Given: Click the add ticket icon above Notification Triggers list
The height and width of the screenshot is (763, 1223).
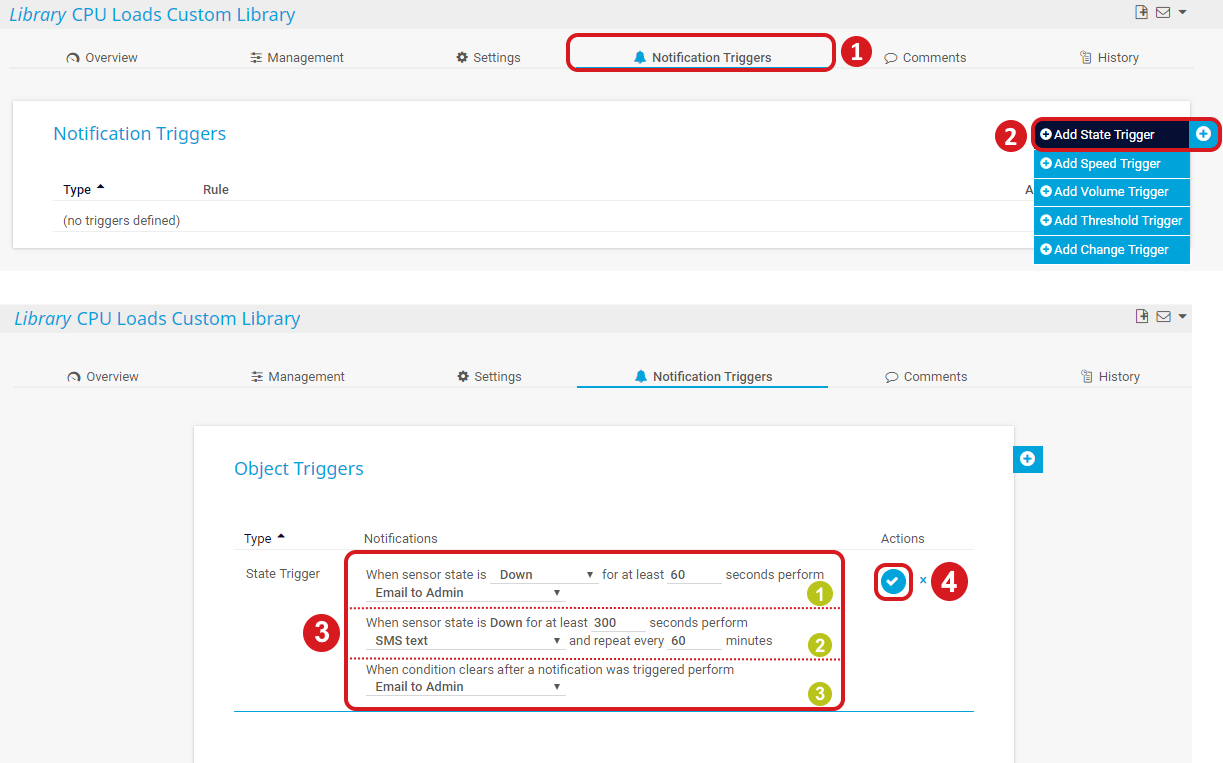Looking at the screenshot, I should point(1141,12).
